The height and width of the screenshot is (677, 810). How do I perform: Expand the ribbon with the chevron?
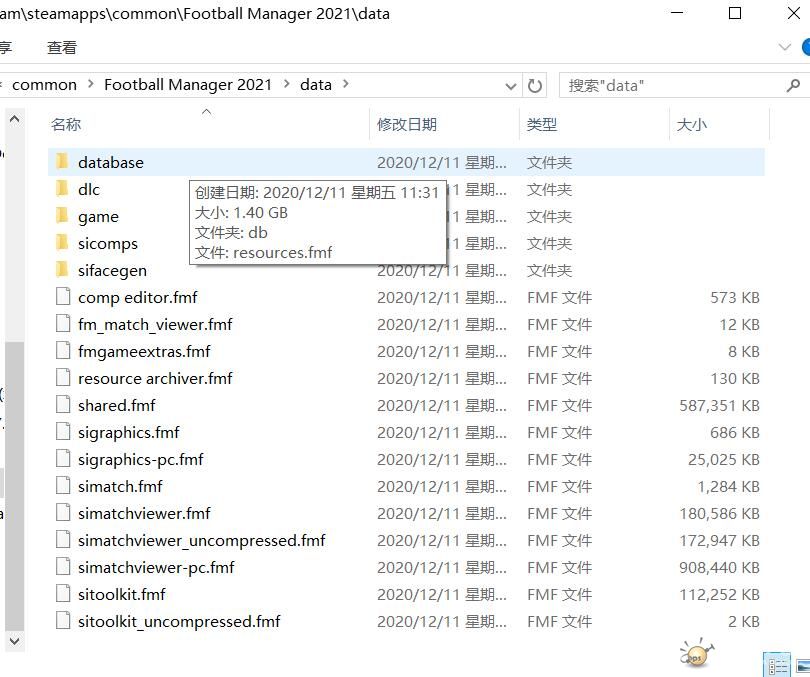(x=785, y=48)
